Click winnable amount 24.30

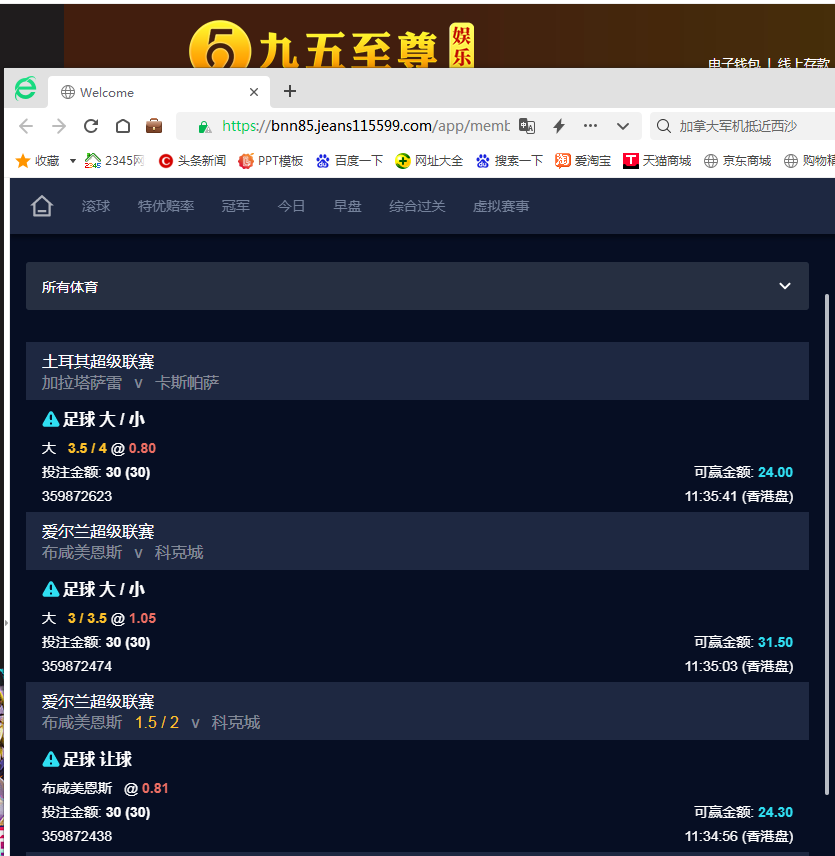[776, 812]
